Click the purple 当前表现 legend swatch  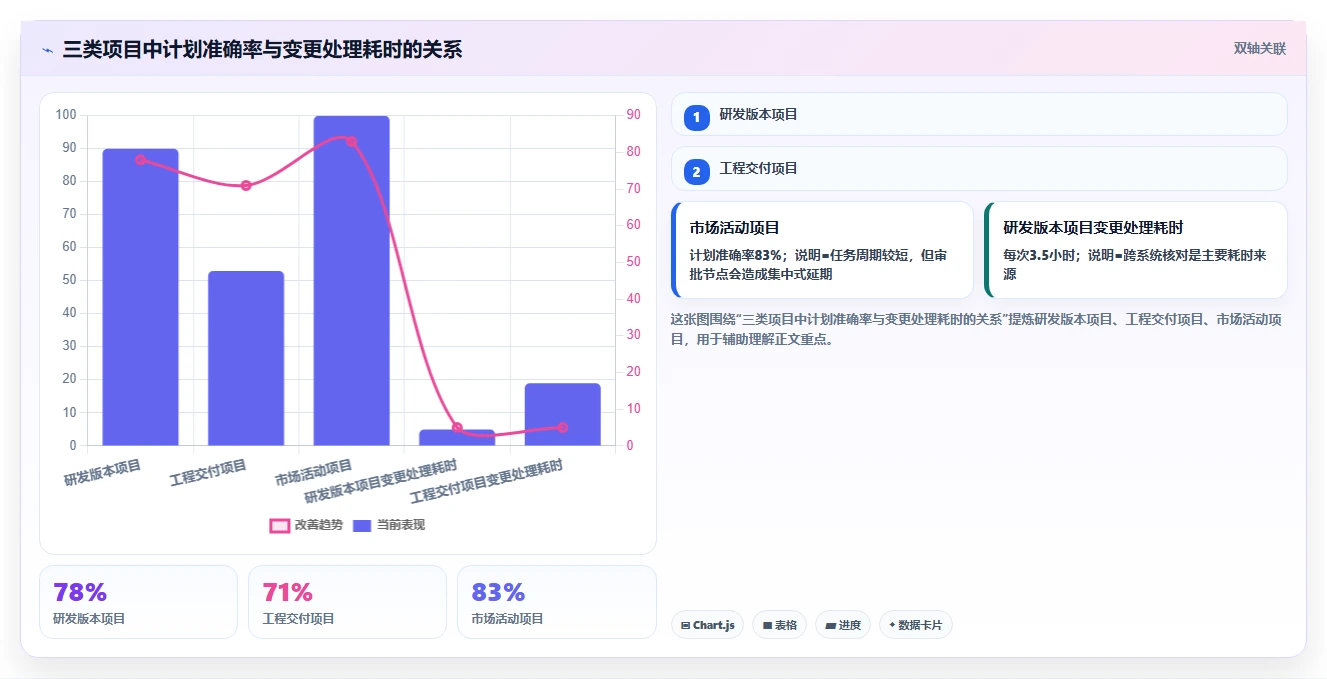click(362, 525)
